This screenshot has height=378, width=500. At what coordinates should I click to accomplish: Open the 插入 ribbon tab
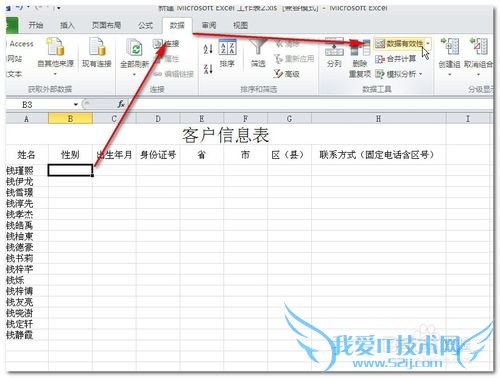pyautogui.click(x=67, y=25)
